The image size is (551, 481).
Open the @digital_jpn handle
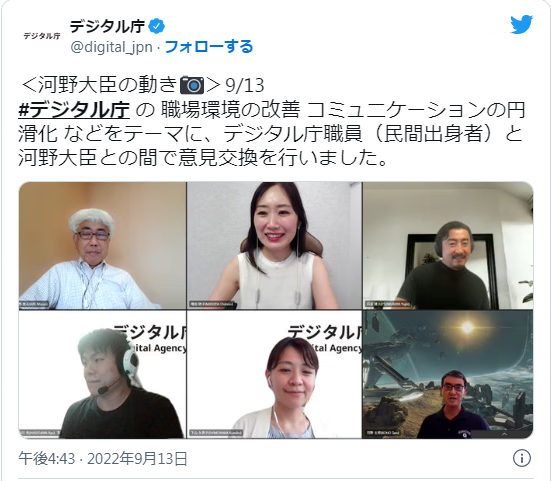click(x=111, y=47)
